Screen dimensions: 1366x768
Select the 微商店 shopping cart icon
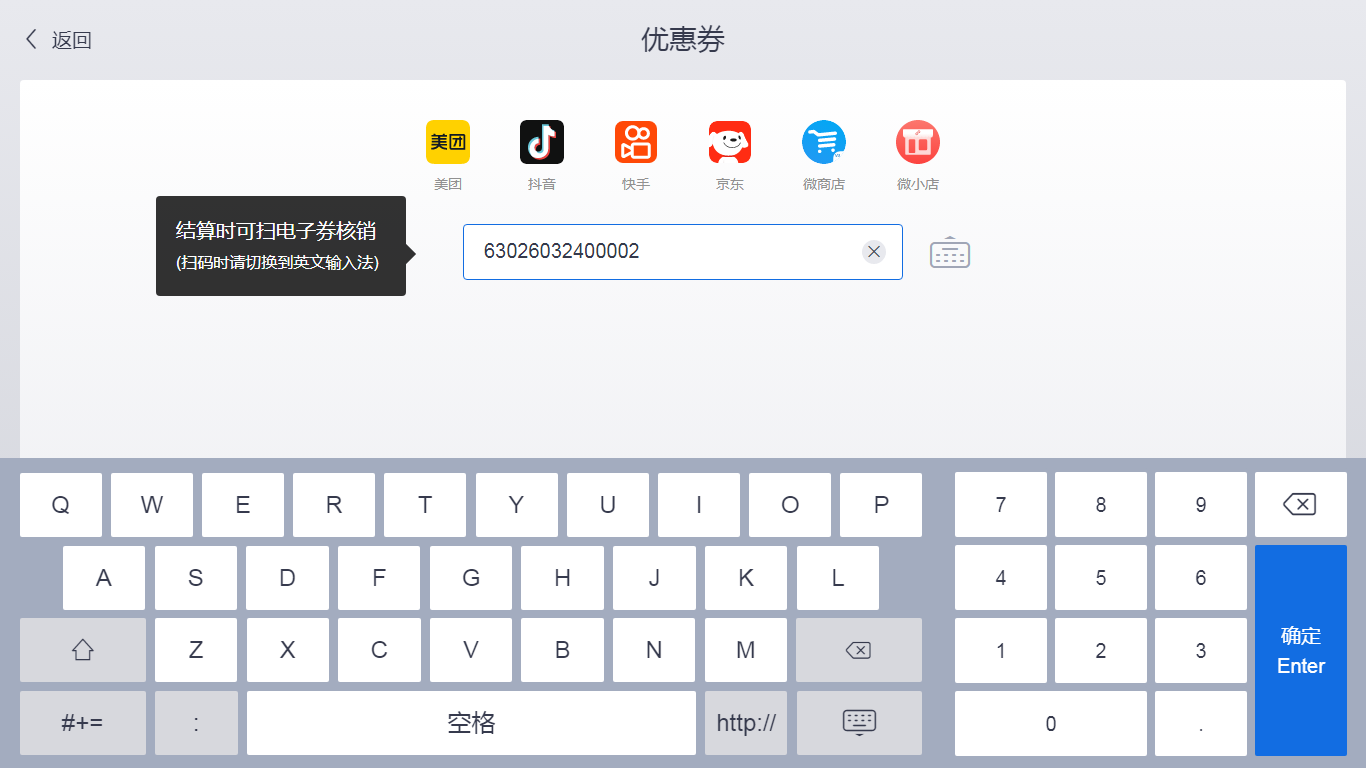[824, 142]
